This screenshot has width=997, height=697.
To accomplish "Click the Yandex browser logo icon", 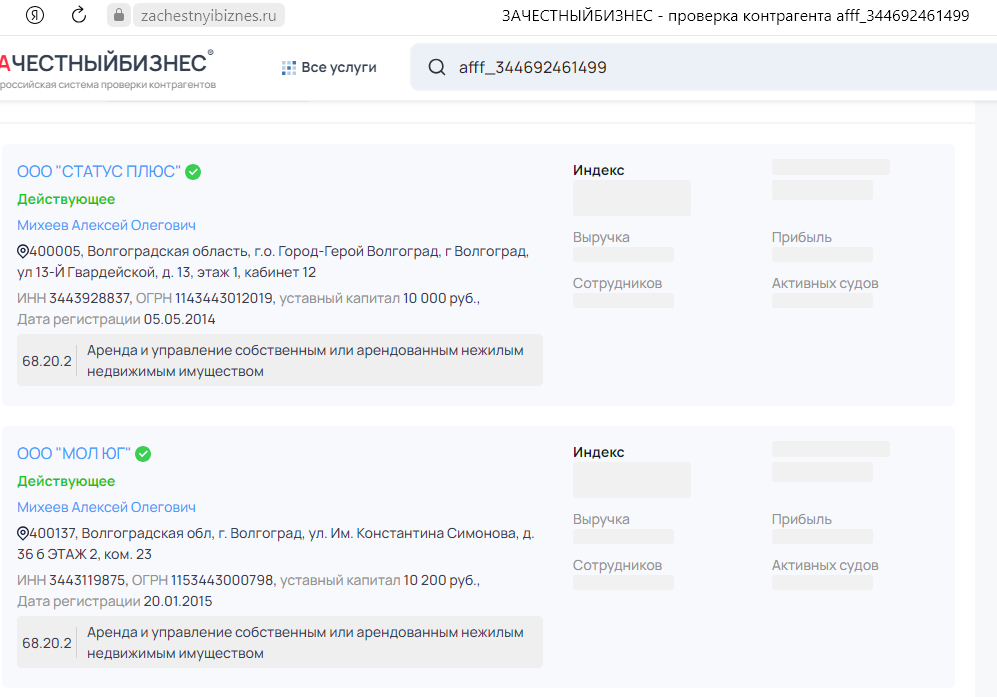I will tap(35, 15).
